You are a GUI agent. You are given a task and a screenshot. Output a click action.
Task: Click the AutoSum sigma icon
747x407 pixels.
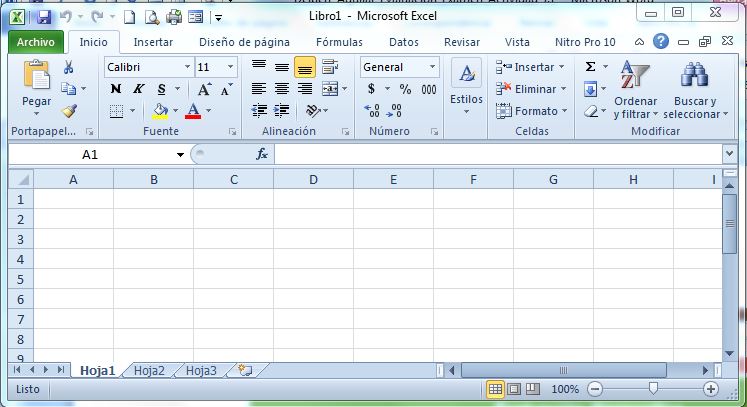pos(590,67)
